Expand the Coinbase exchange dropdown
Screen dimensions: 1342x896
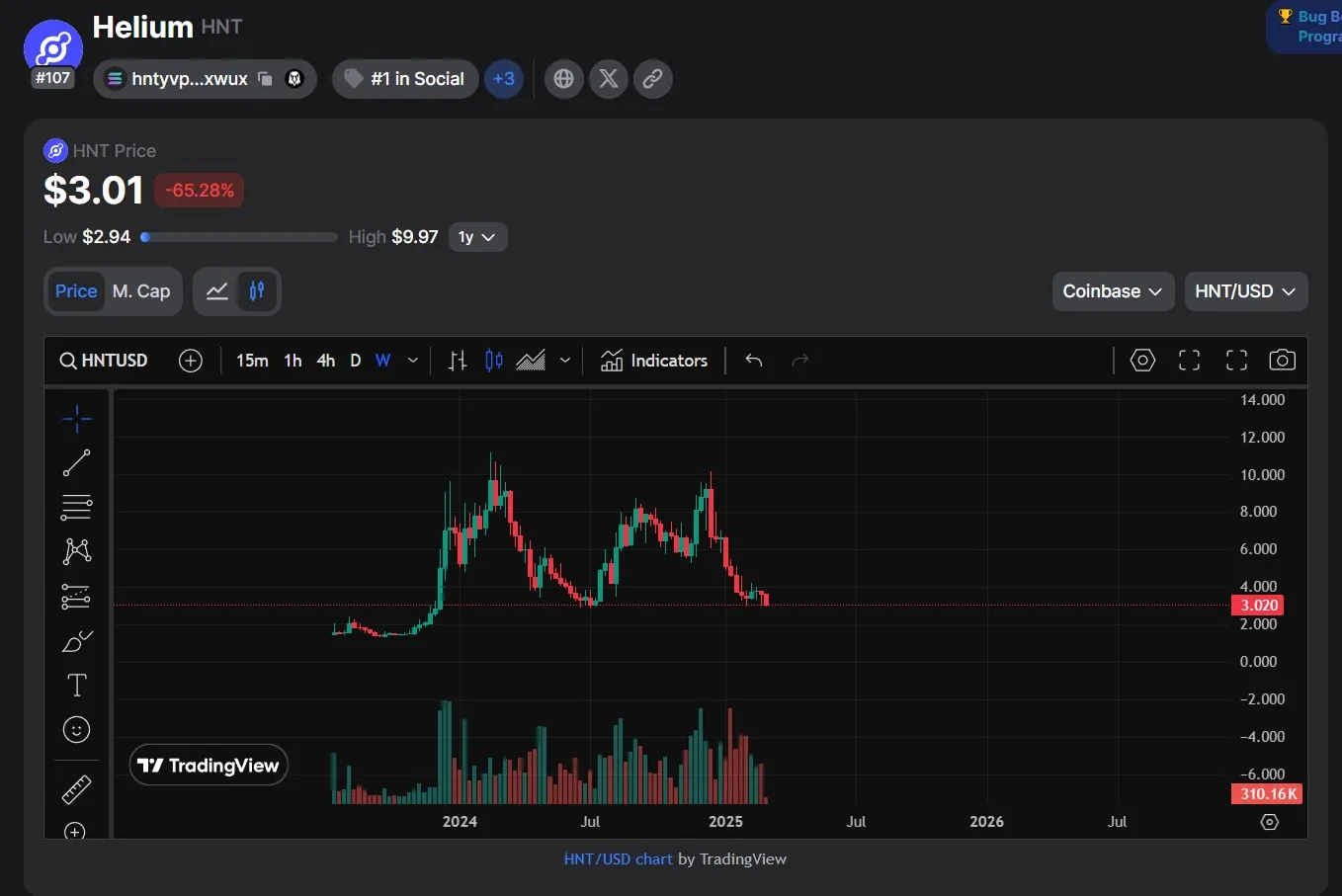pos(1113,291)
